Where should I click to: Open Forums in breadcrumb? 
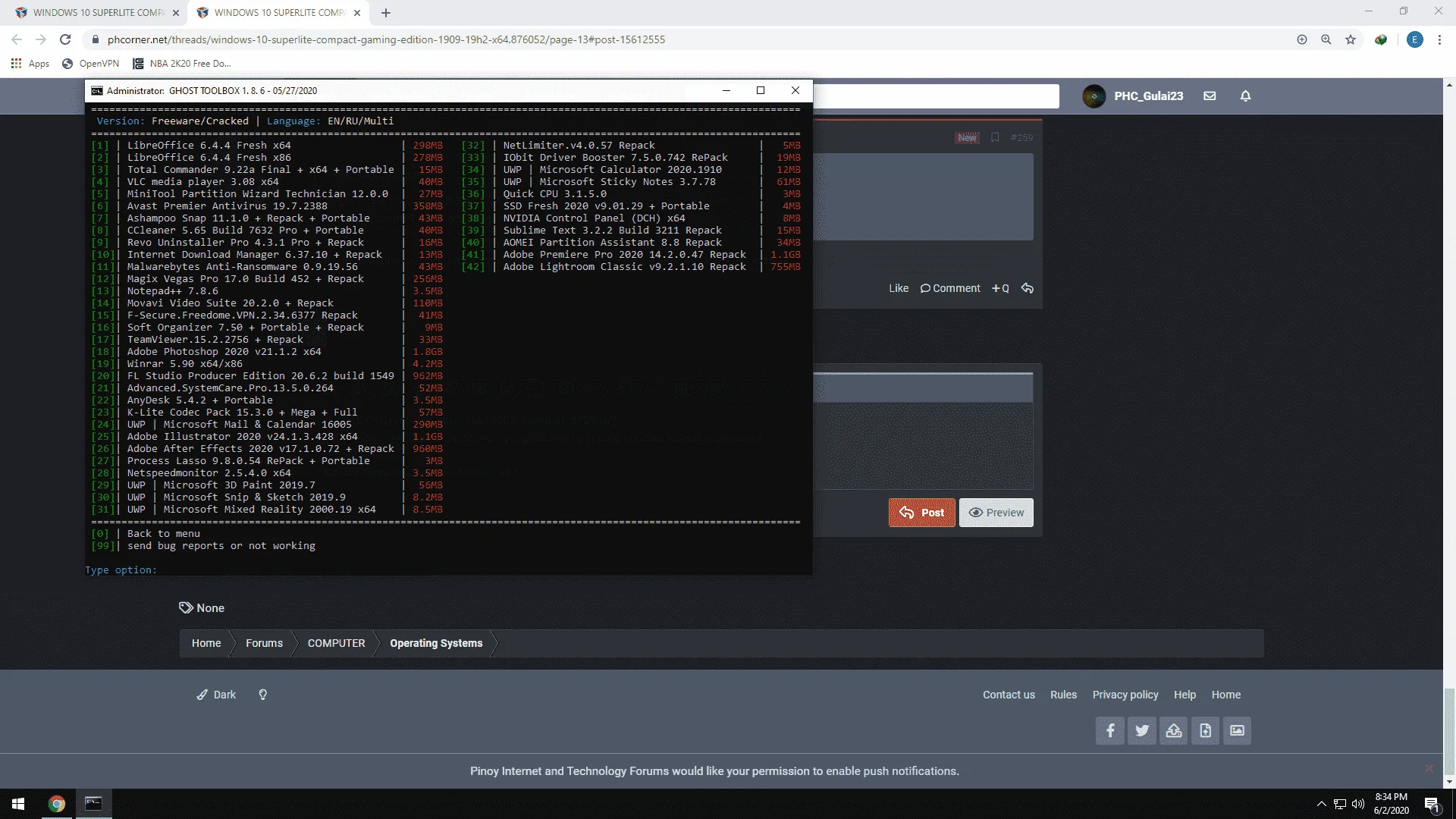(264, 643)
